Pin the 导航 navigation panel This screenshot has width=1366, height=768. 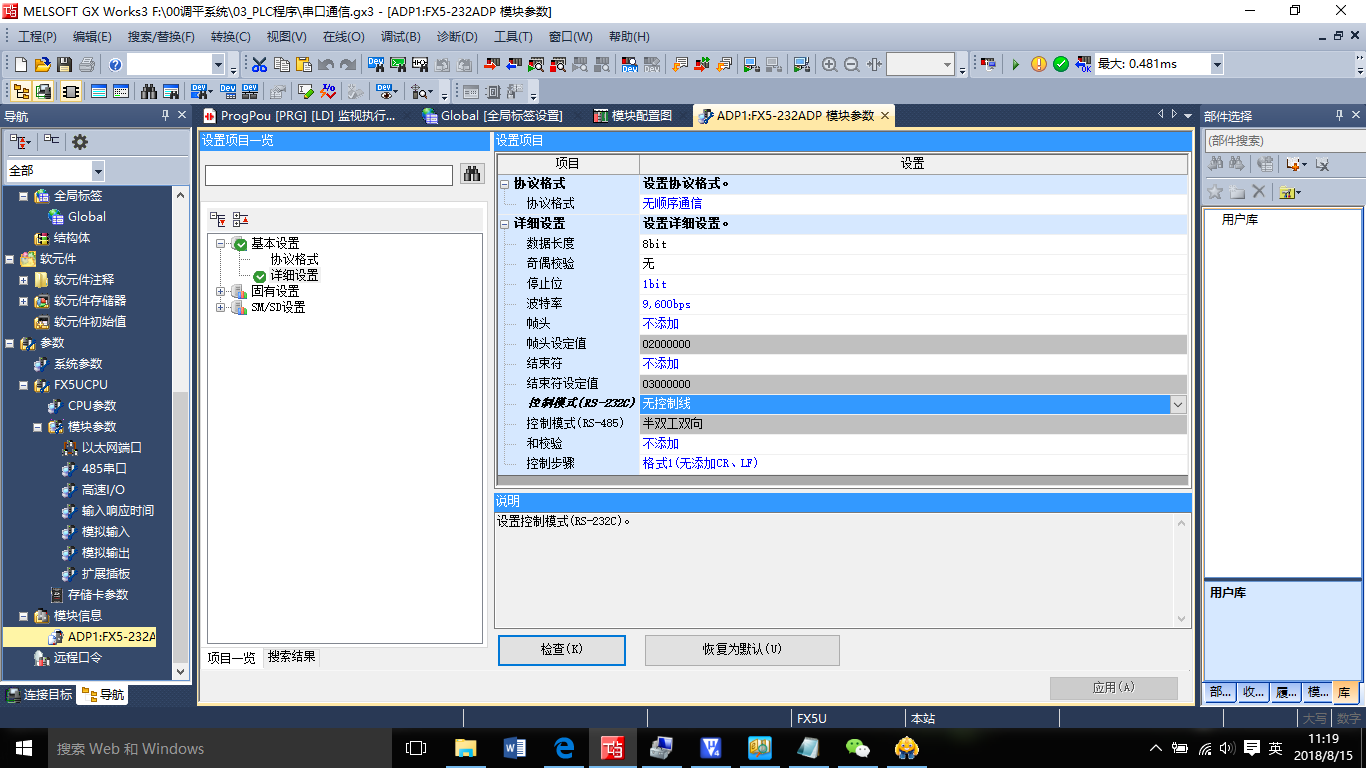(x=166, y=116)
